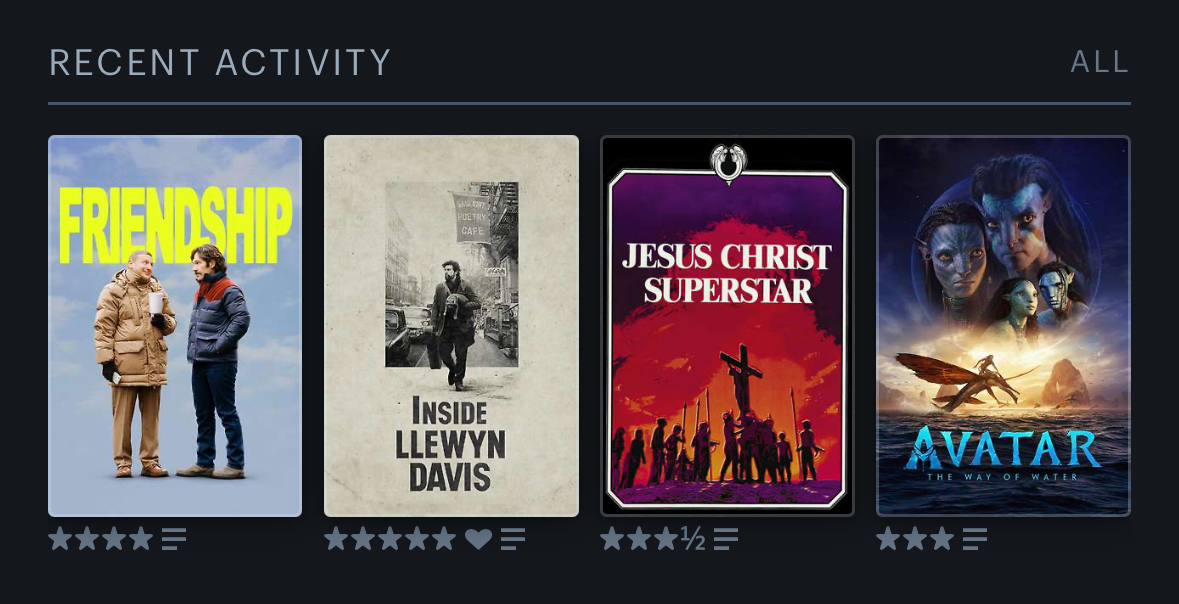1179x604 pixels.
Task: Open the review icon under Friendship
Action: pos(174,539)
